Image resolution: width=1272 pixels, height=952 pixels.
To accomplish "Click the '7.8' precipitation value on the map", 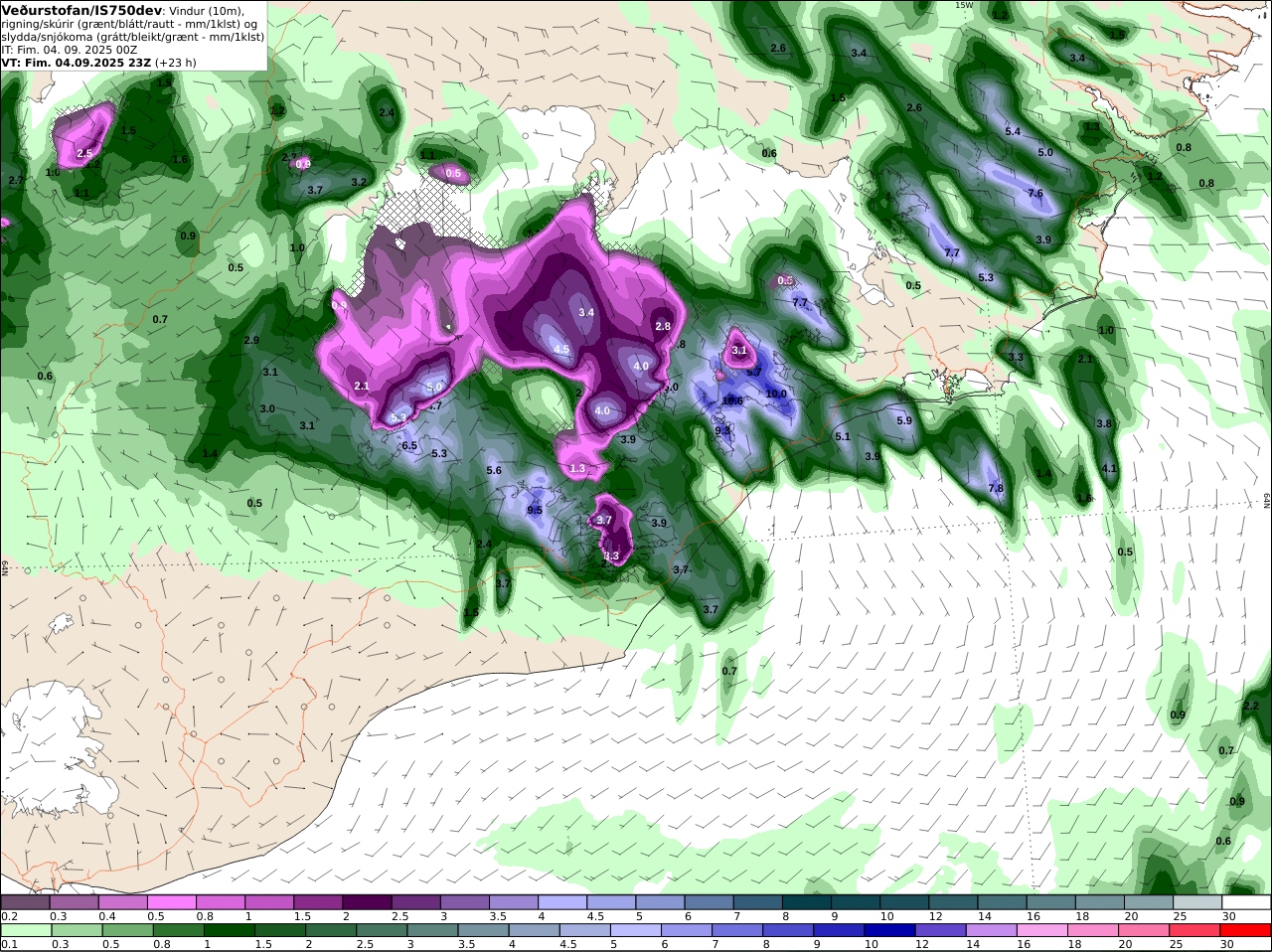I will [996, 489].
